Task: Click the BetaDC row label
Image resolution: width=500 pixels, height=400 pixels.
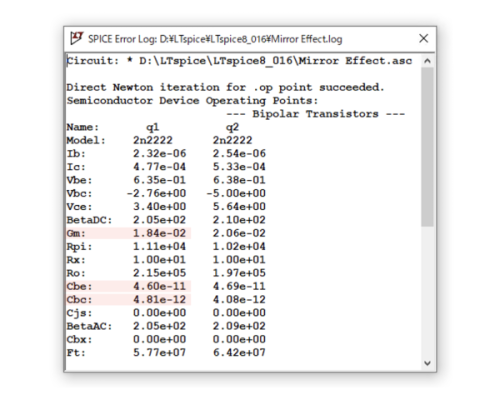Action: [x=89, y=220]
